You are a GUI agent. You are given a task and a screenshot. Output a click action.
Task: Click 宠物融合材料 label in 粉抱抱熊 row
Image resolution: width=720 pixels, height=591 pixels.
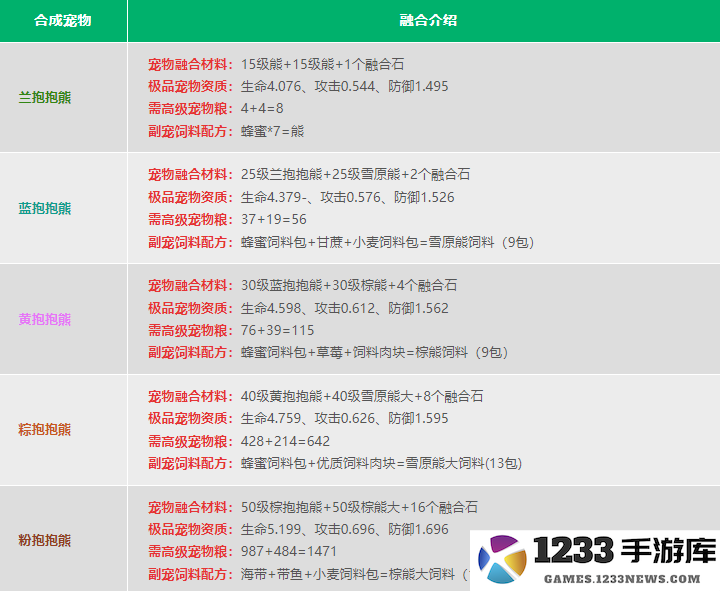(x=190, y=507)
